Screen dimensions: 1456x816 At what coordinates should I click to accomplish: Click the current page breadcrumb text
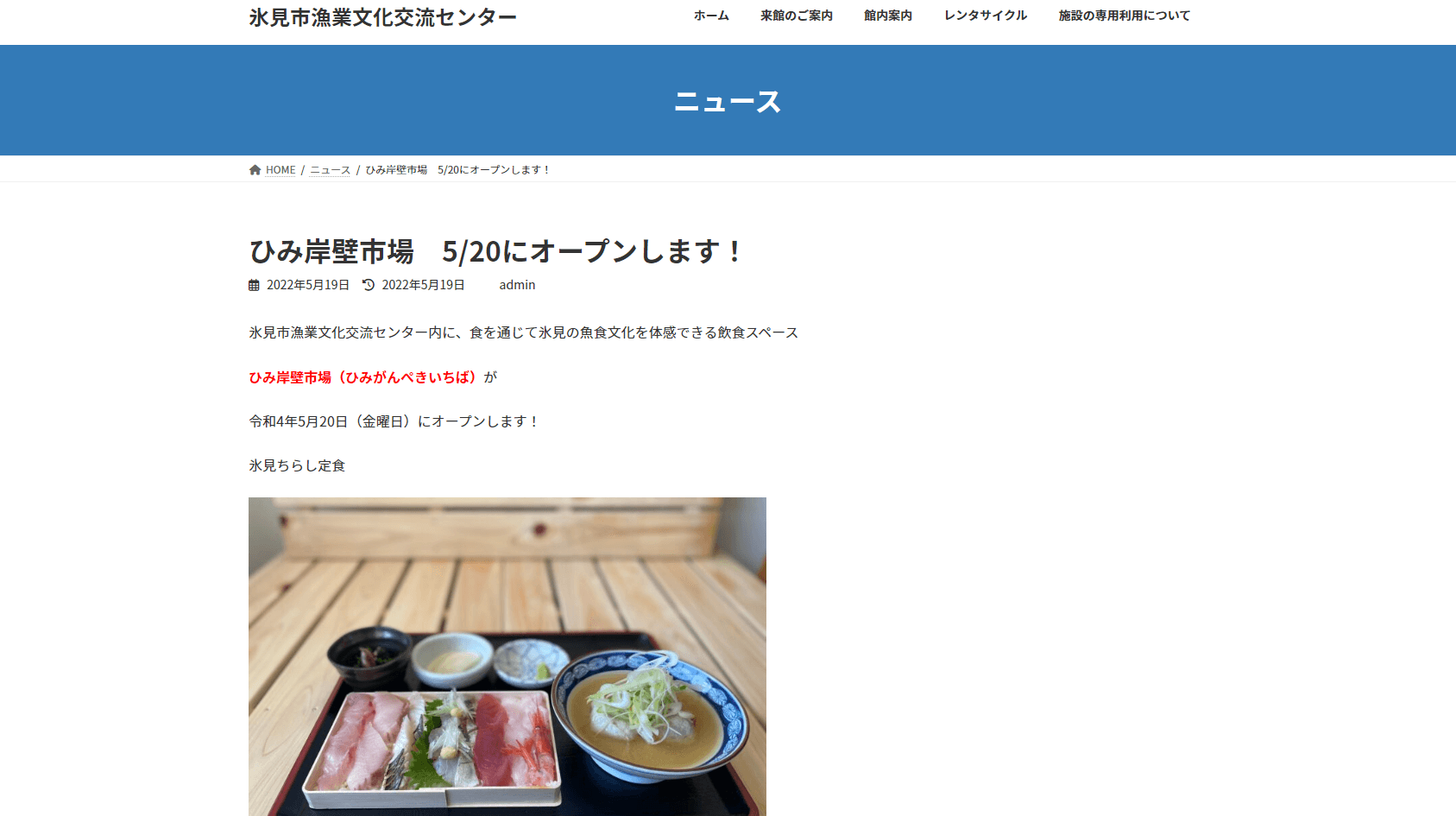(457, 170)
